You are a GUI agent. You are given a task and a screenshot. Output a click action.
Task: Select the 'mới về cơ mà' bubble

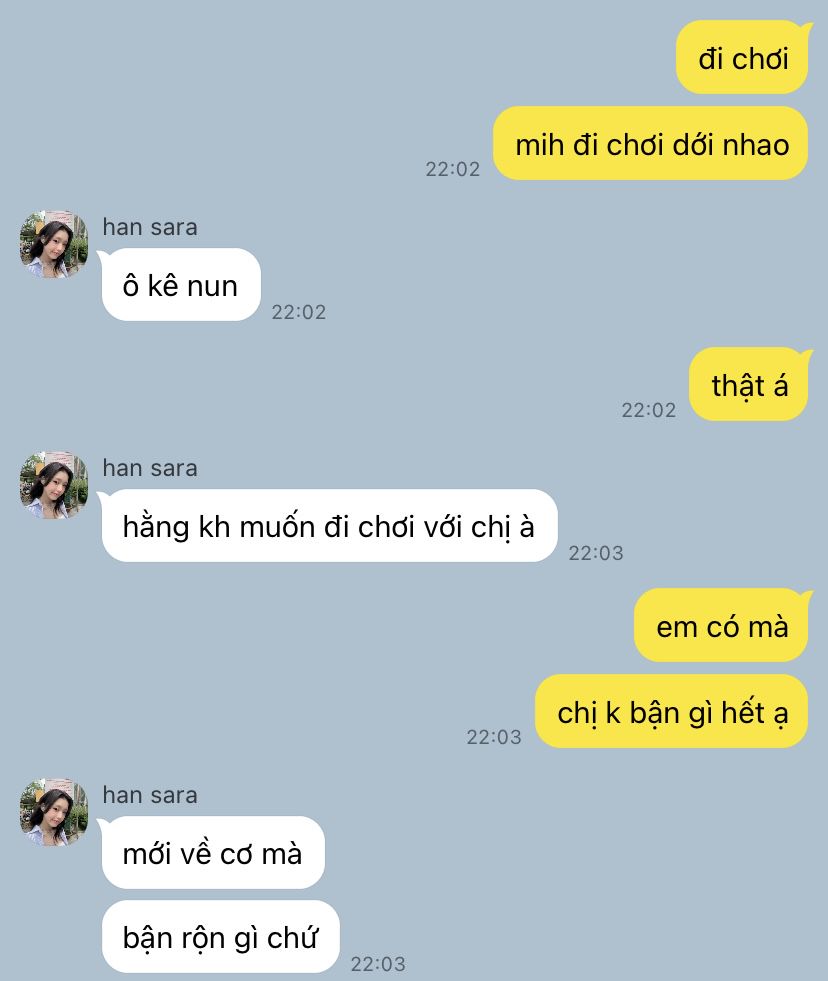tap(212, 853)
